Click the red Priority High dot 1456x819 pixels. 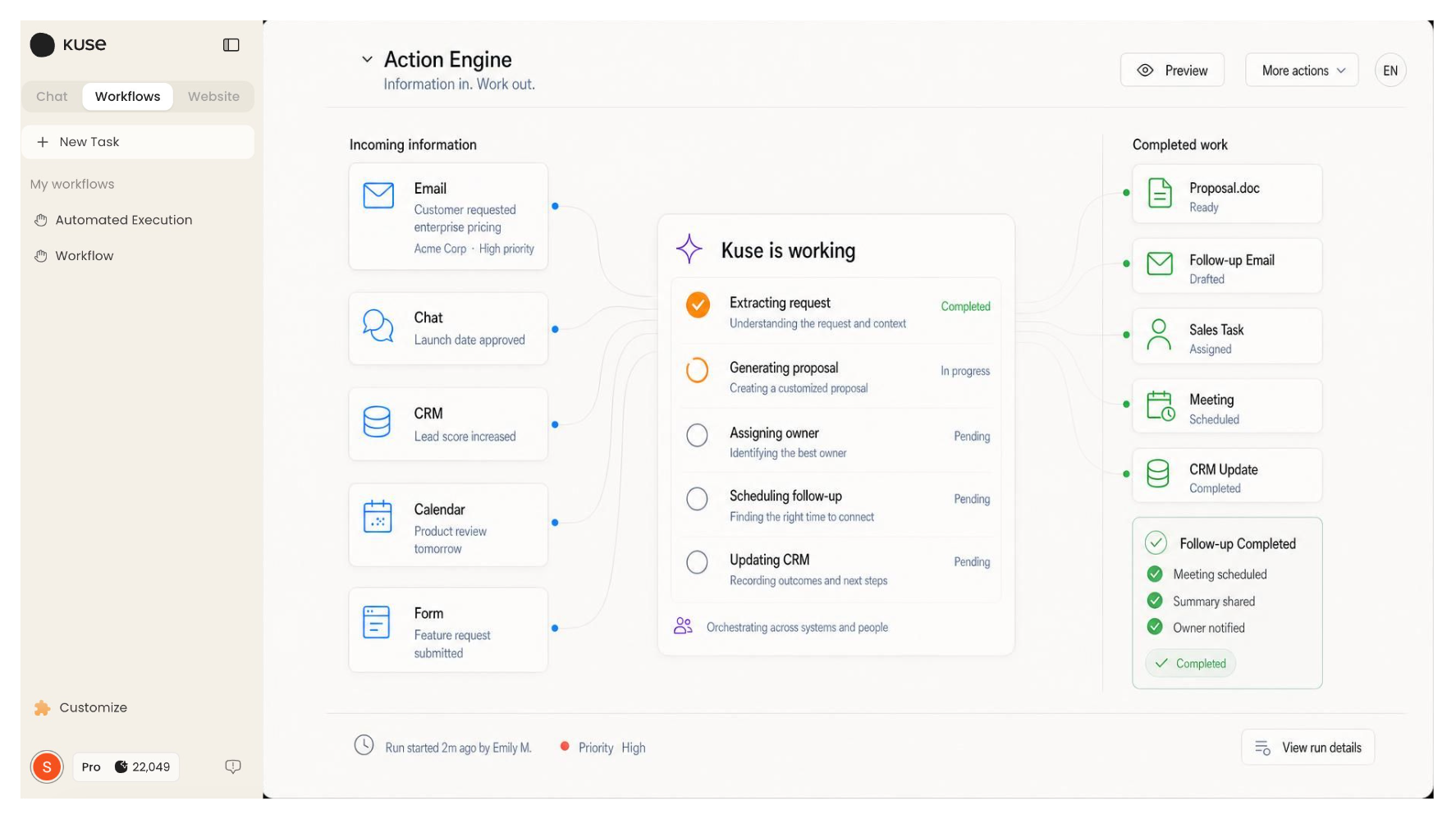click(565, 746)
